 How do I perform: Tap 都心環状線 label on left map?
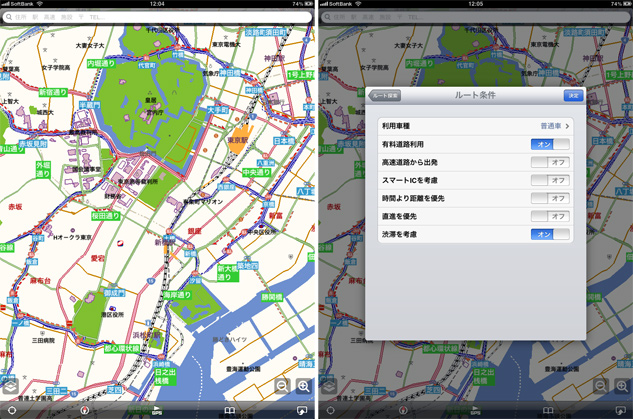click(x=122, y=348)
